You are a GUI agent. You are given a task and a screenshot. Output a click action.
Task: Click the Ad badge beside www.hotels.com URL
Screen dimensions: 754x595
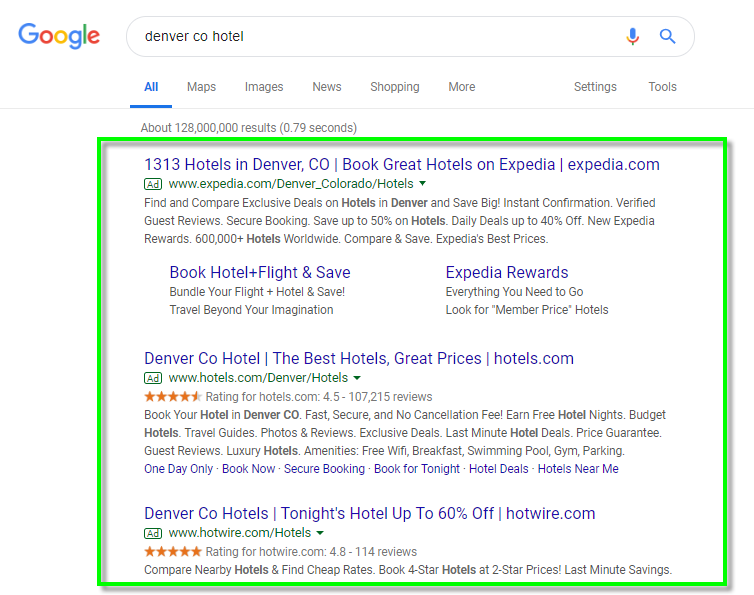[153, 378]
